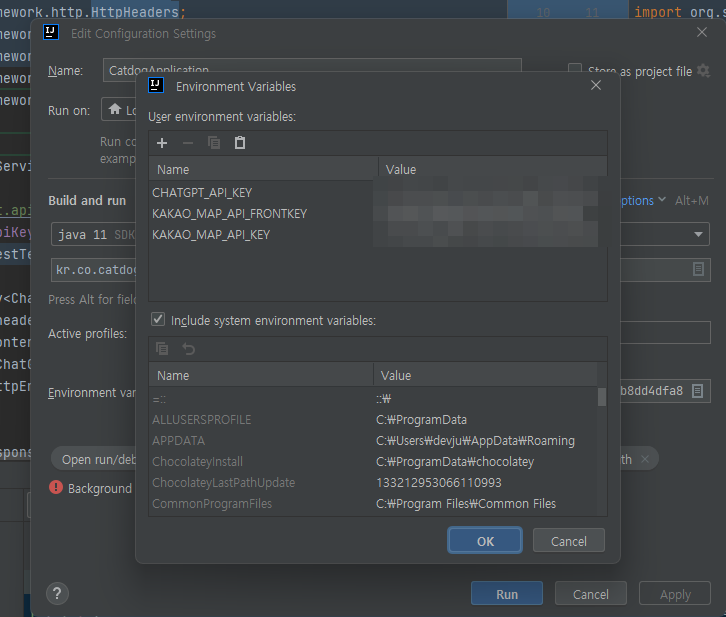Screen dimensions: 726x617
Task: Uncheck Include system environment variables
Action: [x=158, y=319]
